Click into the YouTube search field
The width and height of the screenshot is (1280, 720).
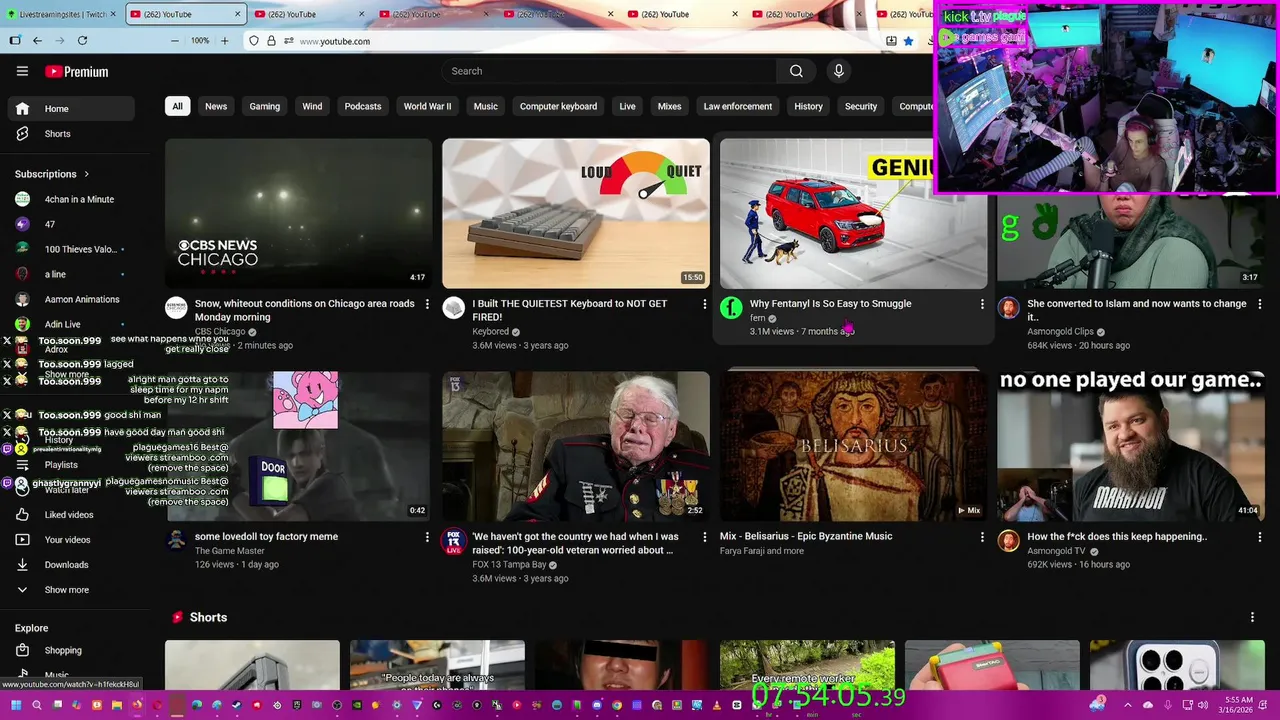pyautogui.click(x=608, y=71)
